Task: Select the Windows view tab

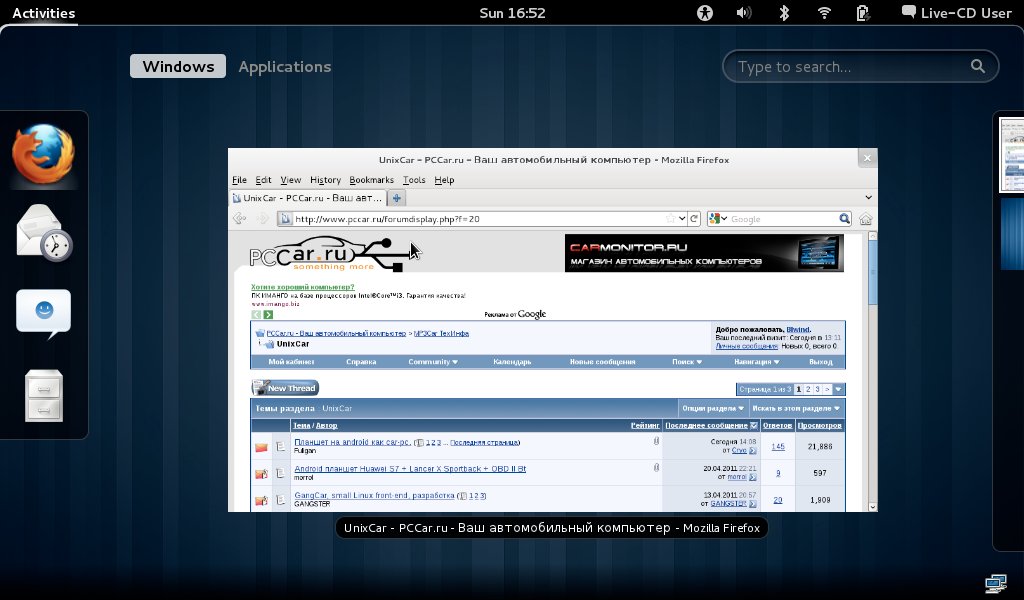Action: point(178,67)
